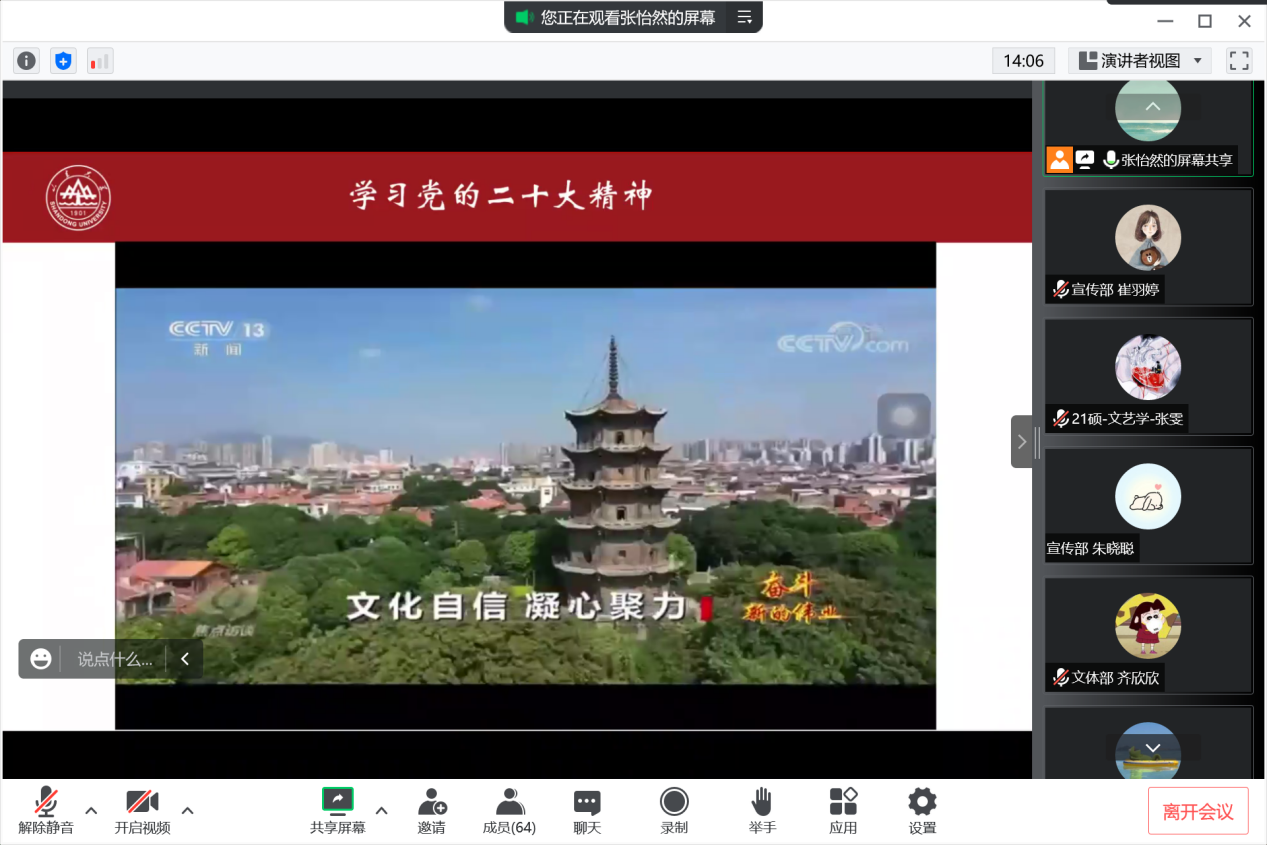Open the meeting info icon

(x=26, y=61)
